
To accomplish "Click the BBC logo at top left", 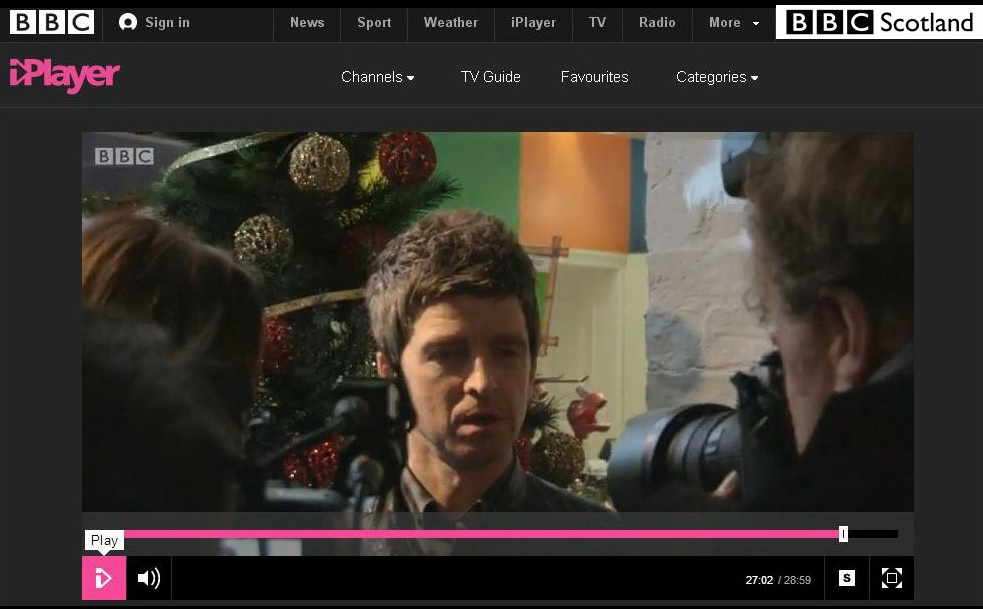I will 52,22.
